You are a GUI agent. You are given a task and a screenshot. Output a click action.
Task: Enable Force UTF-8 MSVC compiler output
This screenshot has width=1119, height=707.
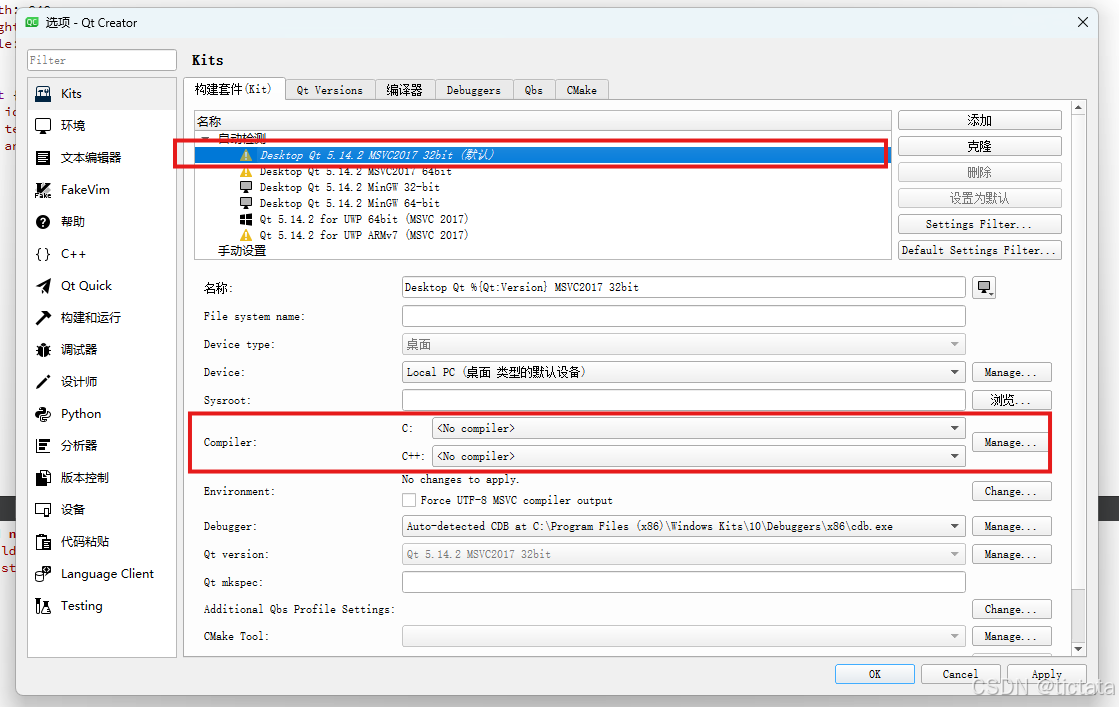[410, 501]
